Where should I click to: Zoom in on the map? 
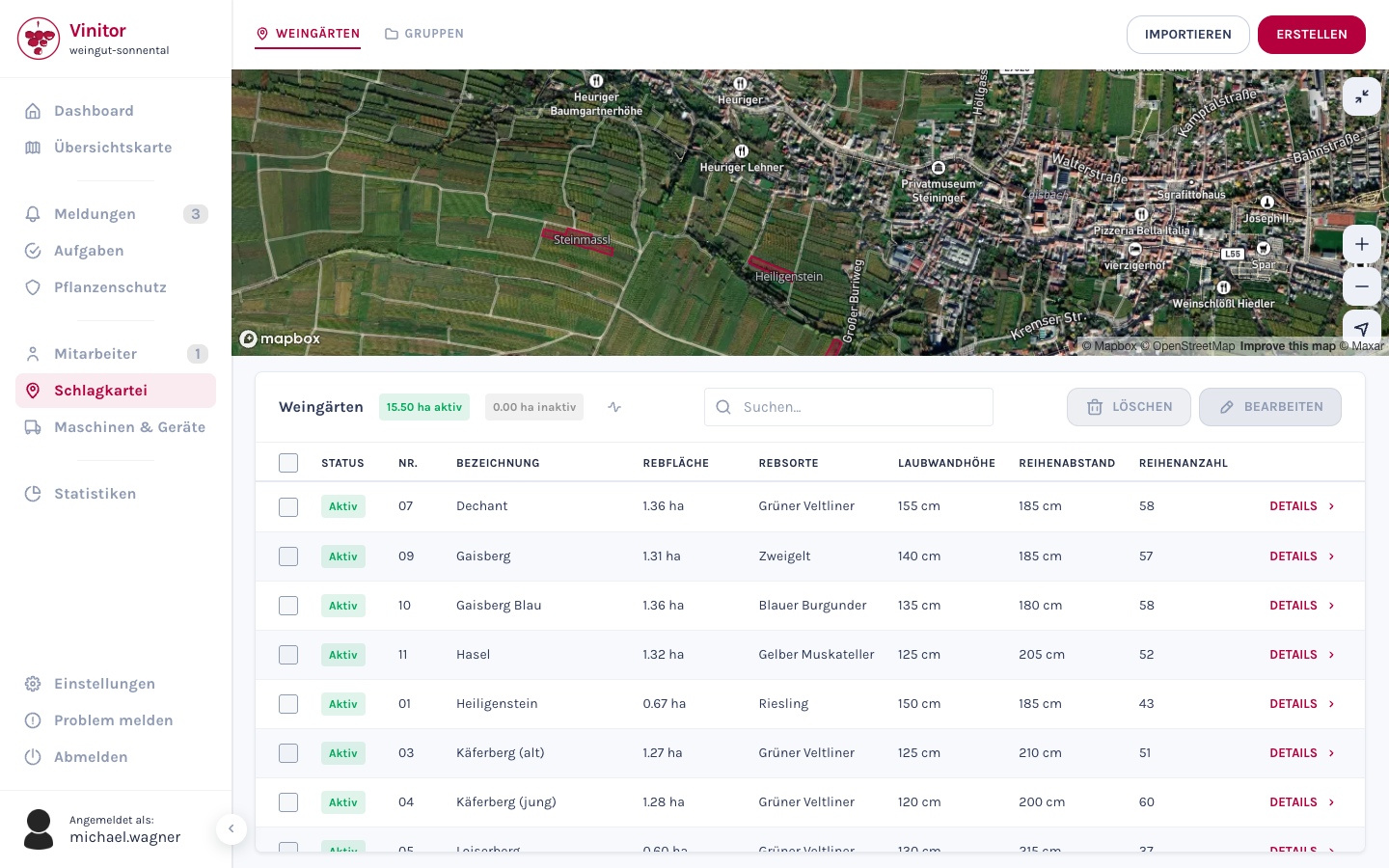1362,244
